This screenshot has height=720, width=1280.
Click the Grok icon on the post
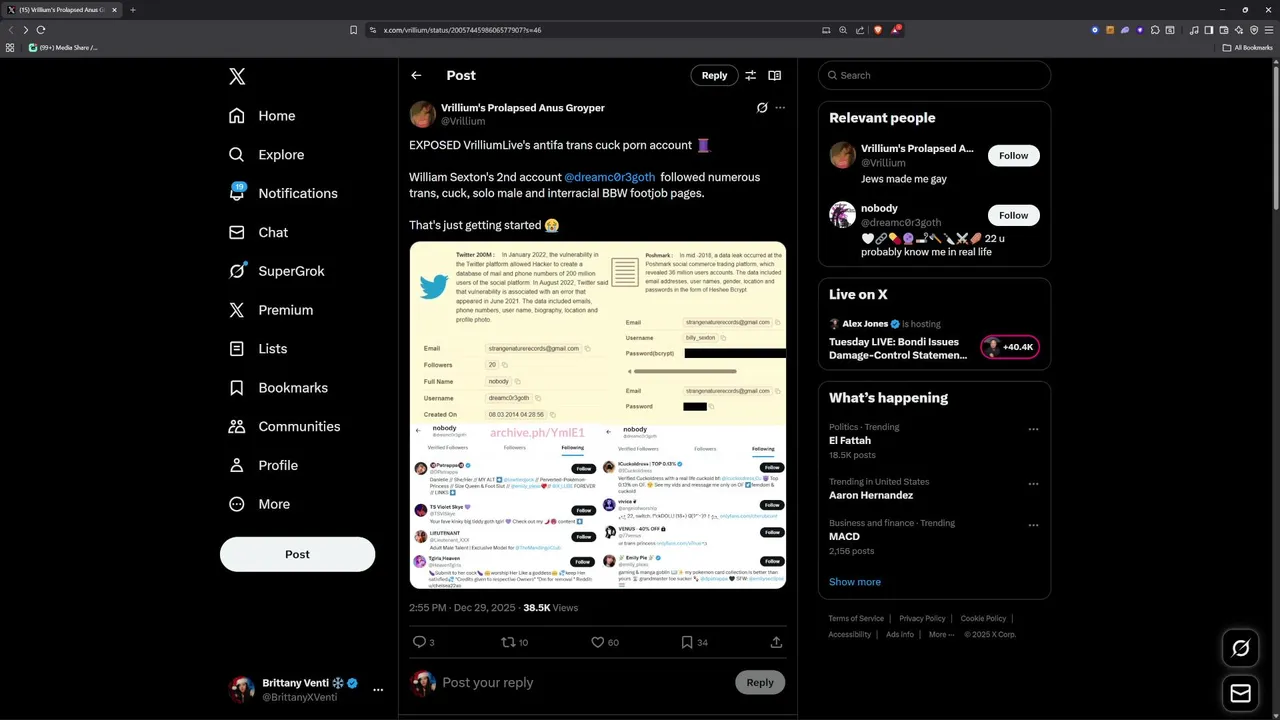pos(762,108)
